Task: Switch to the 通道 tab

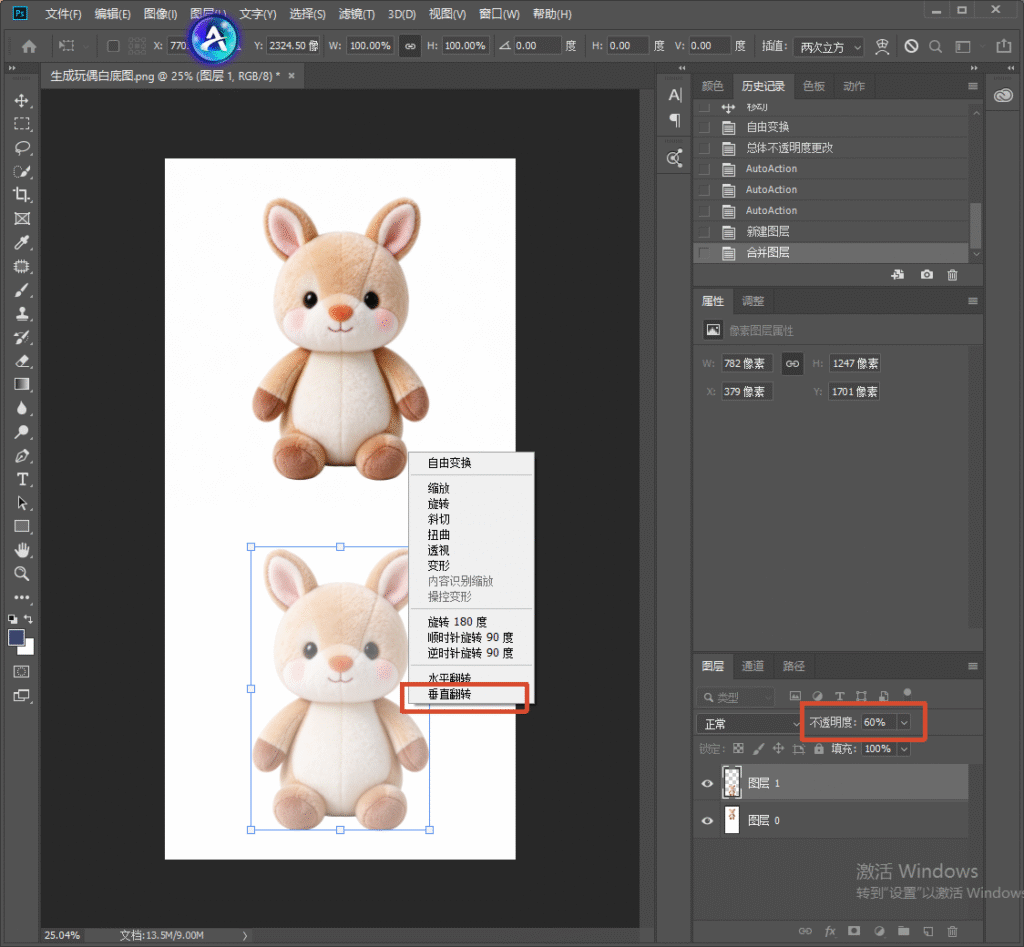Action: [753, 666]
